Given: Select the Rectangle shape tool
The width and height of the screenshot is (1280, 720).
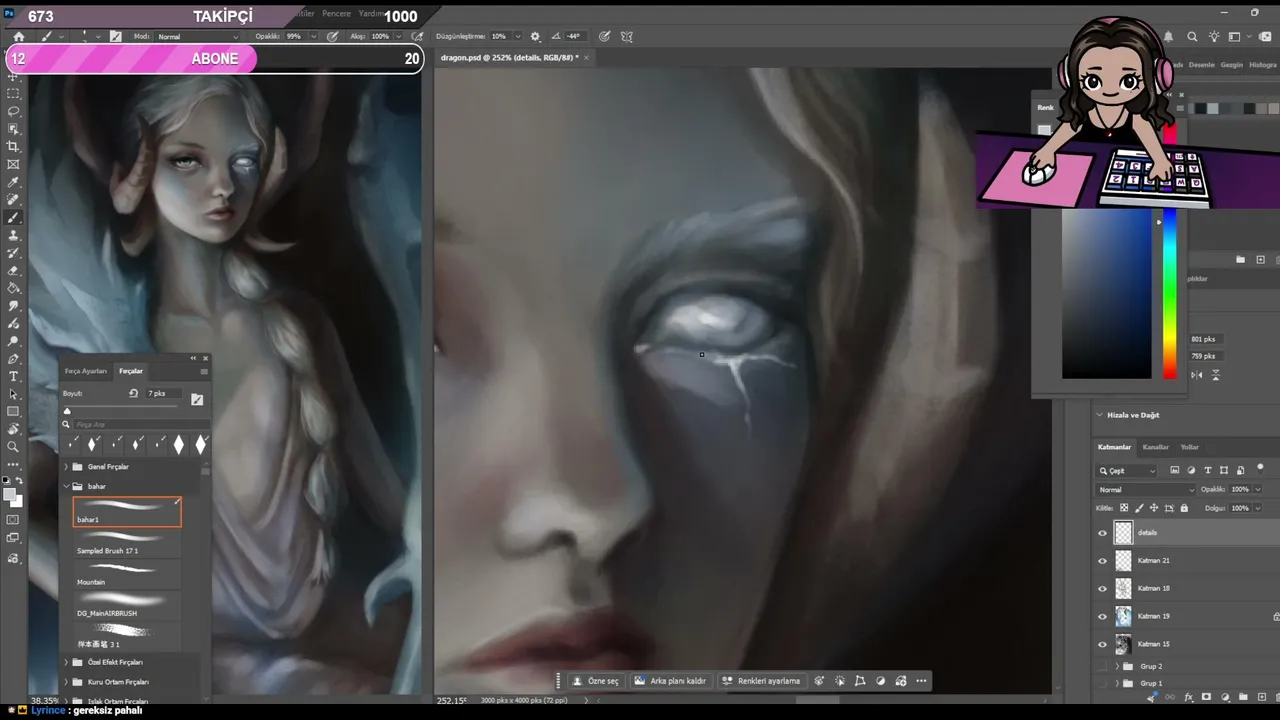Looking at the screenshot, I should [13, 412].
